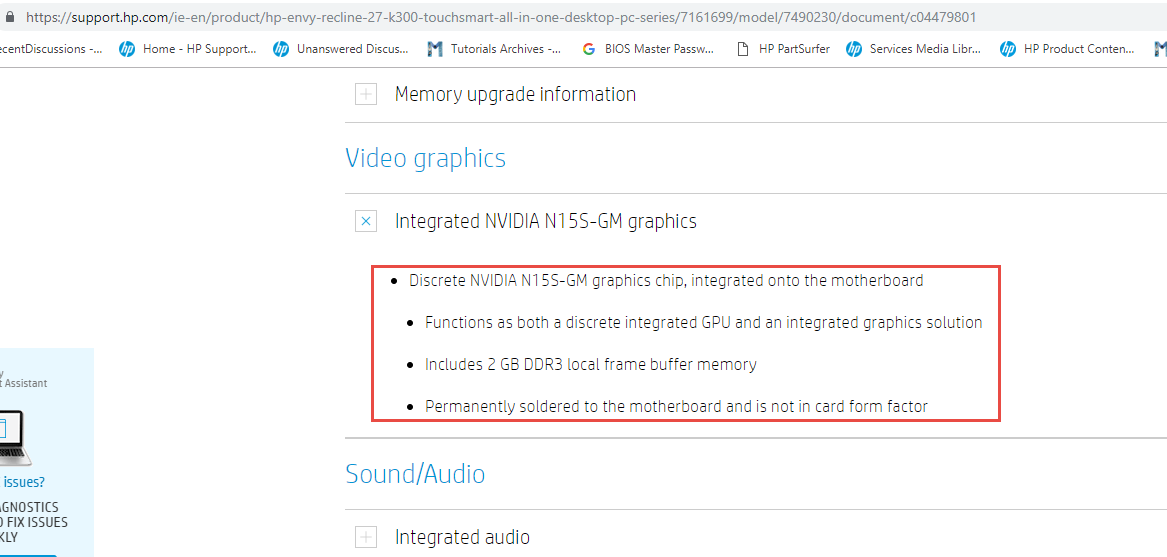Open the BIOS Master Password Google bookmark icon
The width and height of the screenshot is (1167, 557).
(x=588, y=49)
